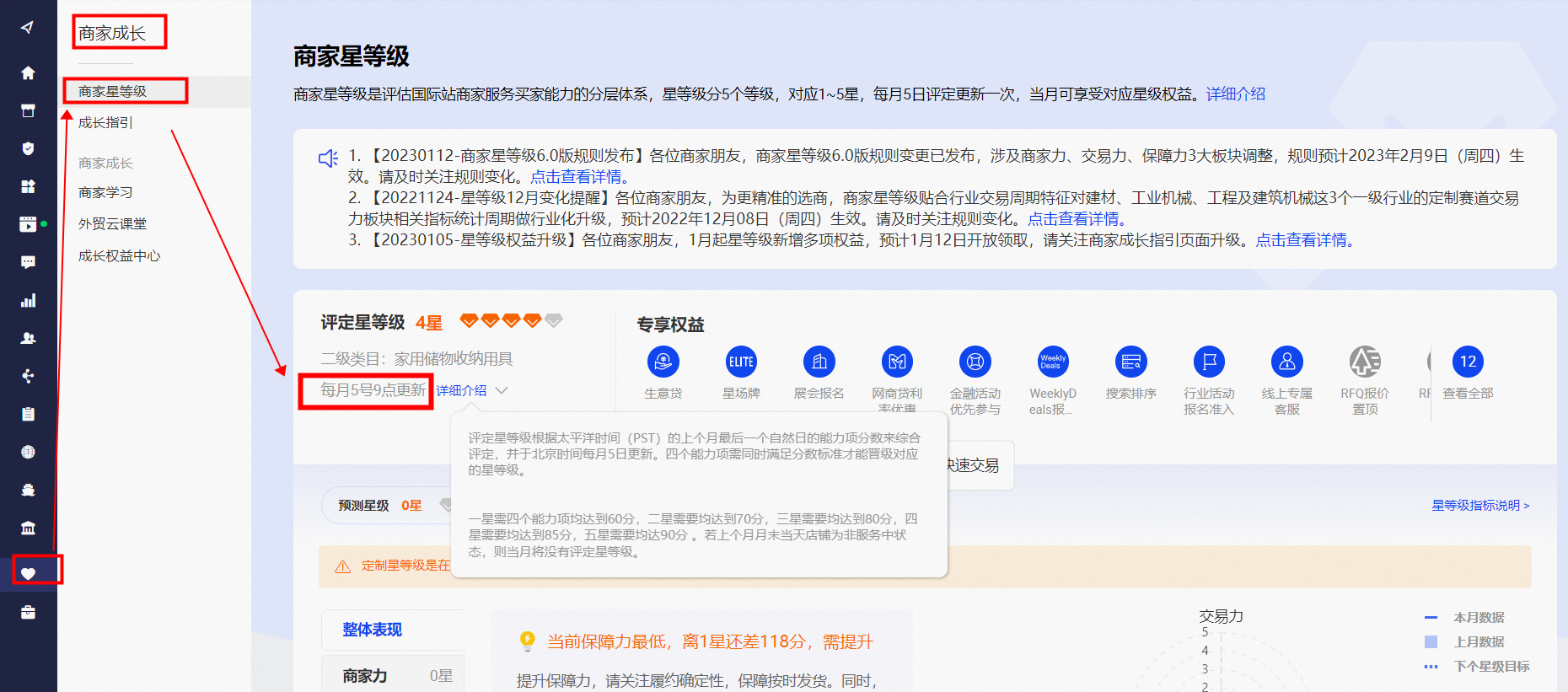Click 详细介绍 link in page description
The image size is (1568, 692).
1235,94
